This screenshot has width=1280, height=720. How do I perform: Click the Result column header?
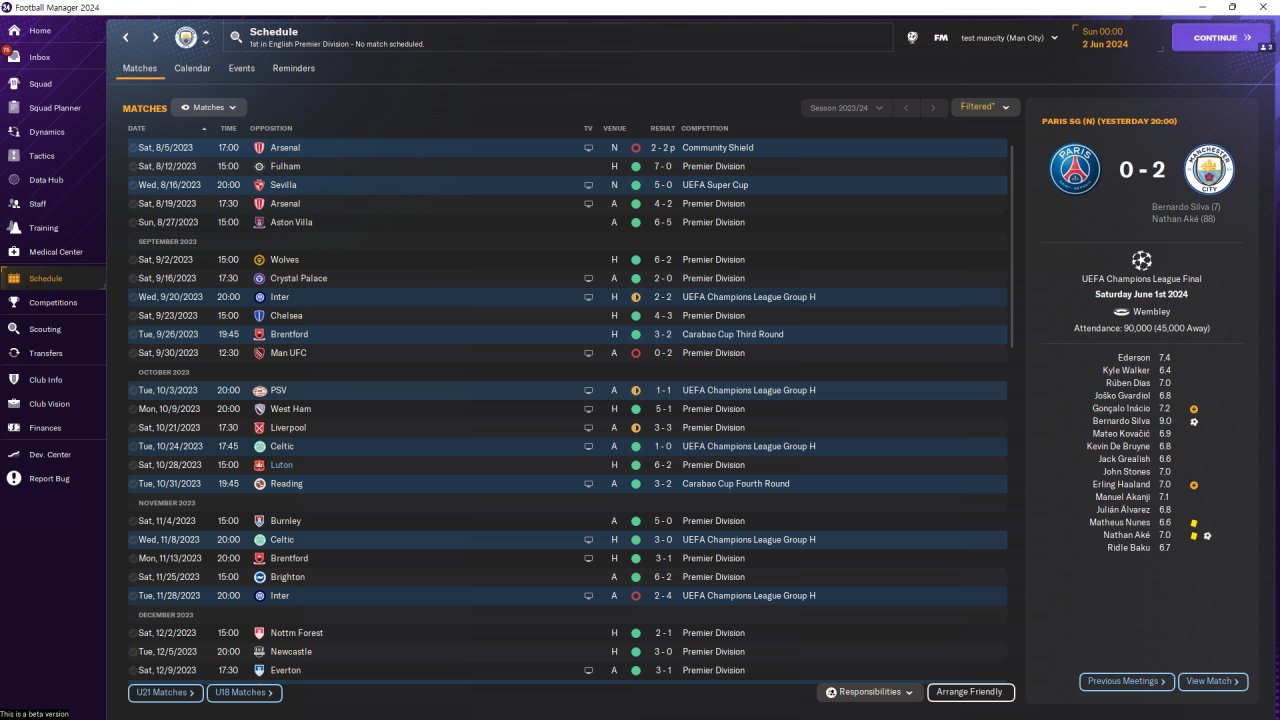(x=663, y=129)
